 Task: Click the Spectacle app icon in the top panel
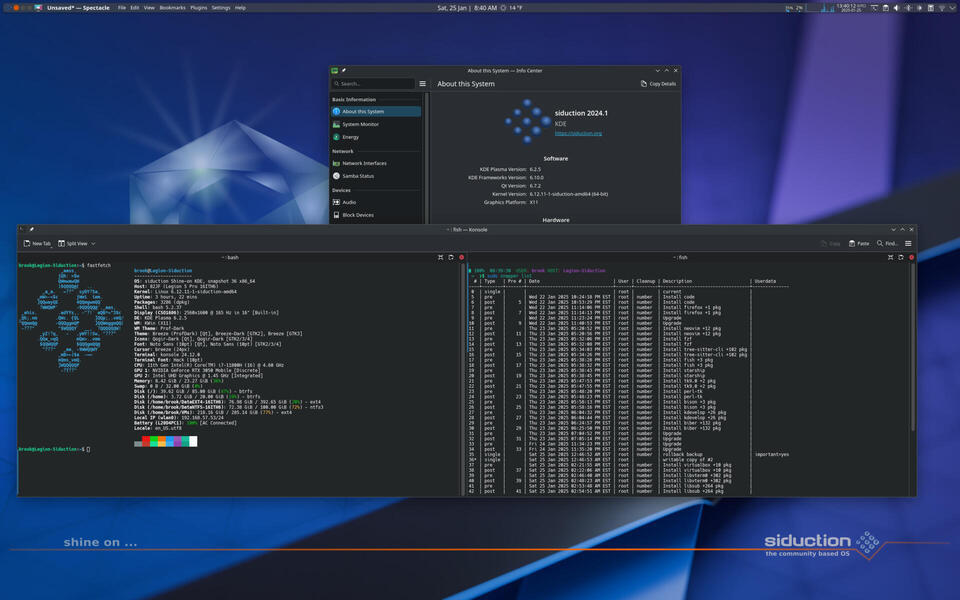click(x=39, y=8)
